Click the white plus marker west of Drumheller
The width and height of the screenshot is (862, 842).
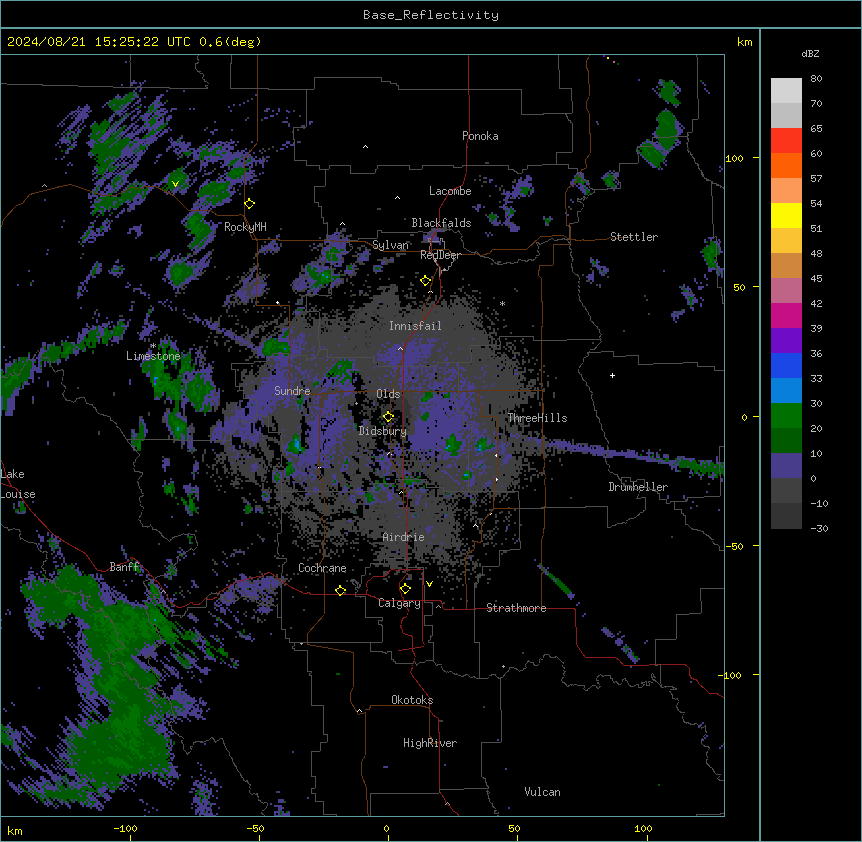(612, 375)
